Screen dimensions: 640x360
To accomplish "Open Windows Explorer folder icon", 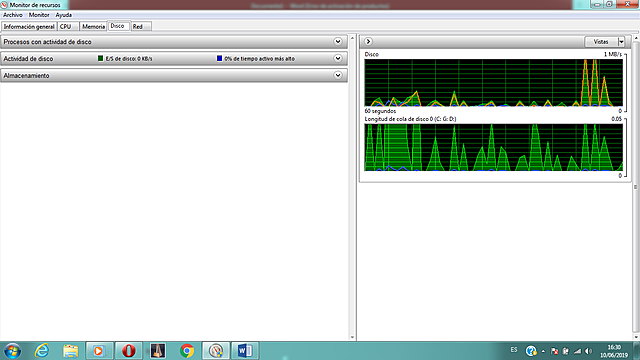I will coord(71,351).
